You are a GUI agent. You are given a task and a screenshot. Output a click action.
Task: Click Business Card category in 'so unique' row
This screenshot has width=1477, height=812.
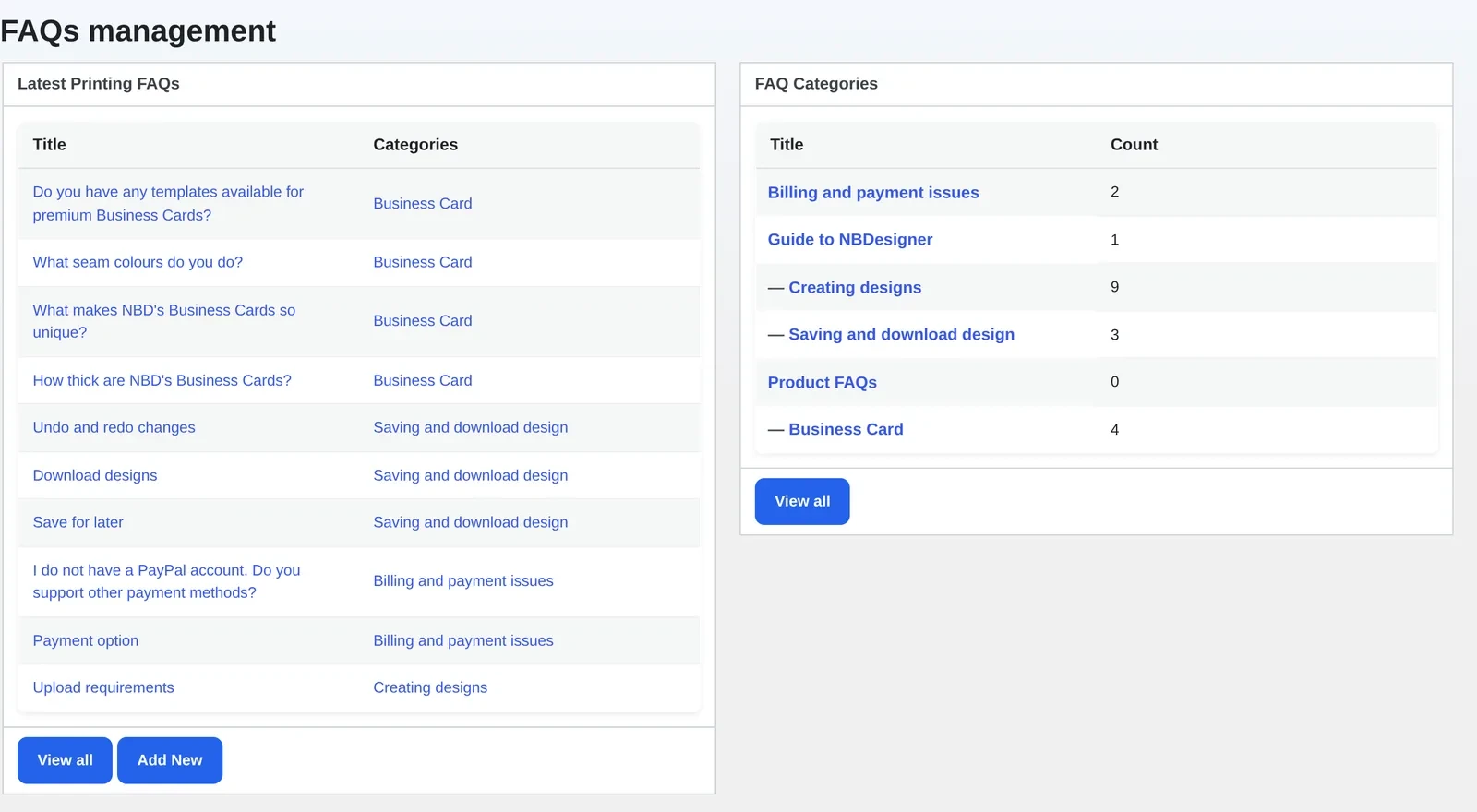(423, 321)
